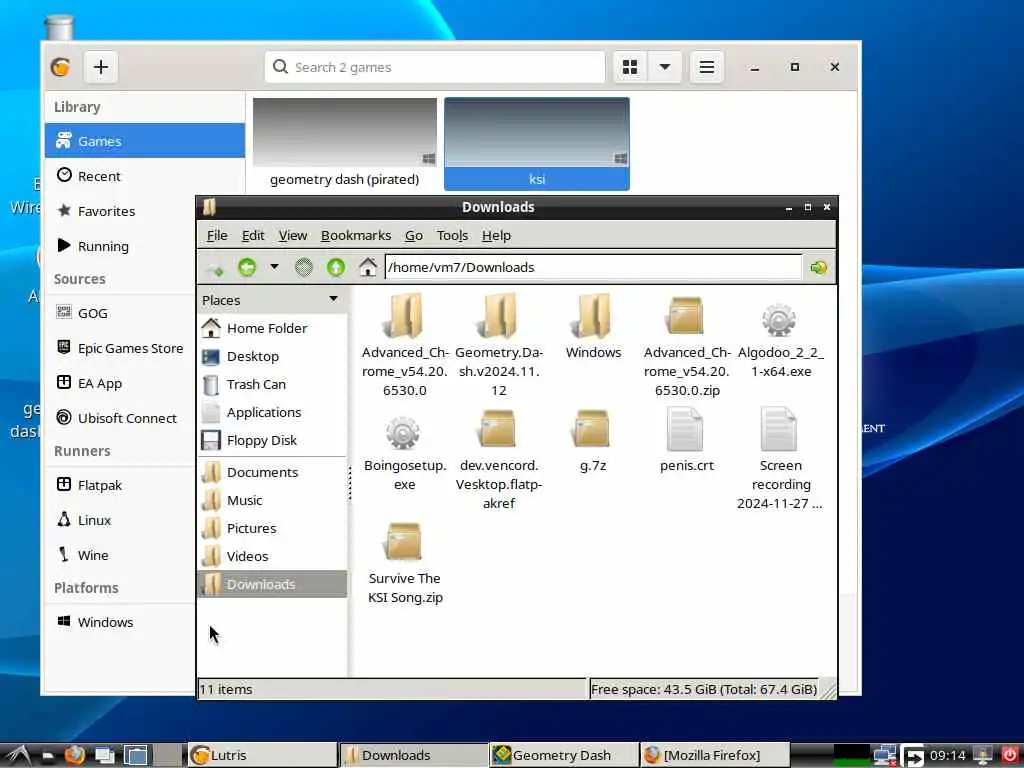
Task: Choose the Wine runner
Action: [121, 555]
